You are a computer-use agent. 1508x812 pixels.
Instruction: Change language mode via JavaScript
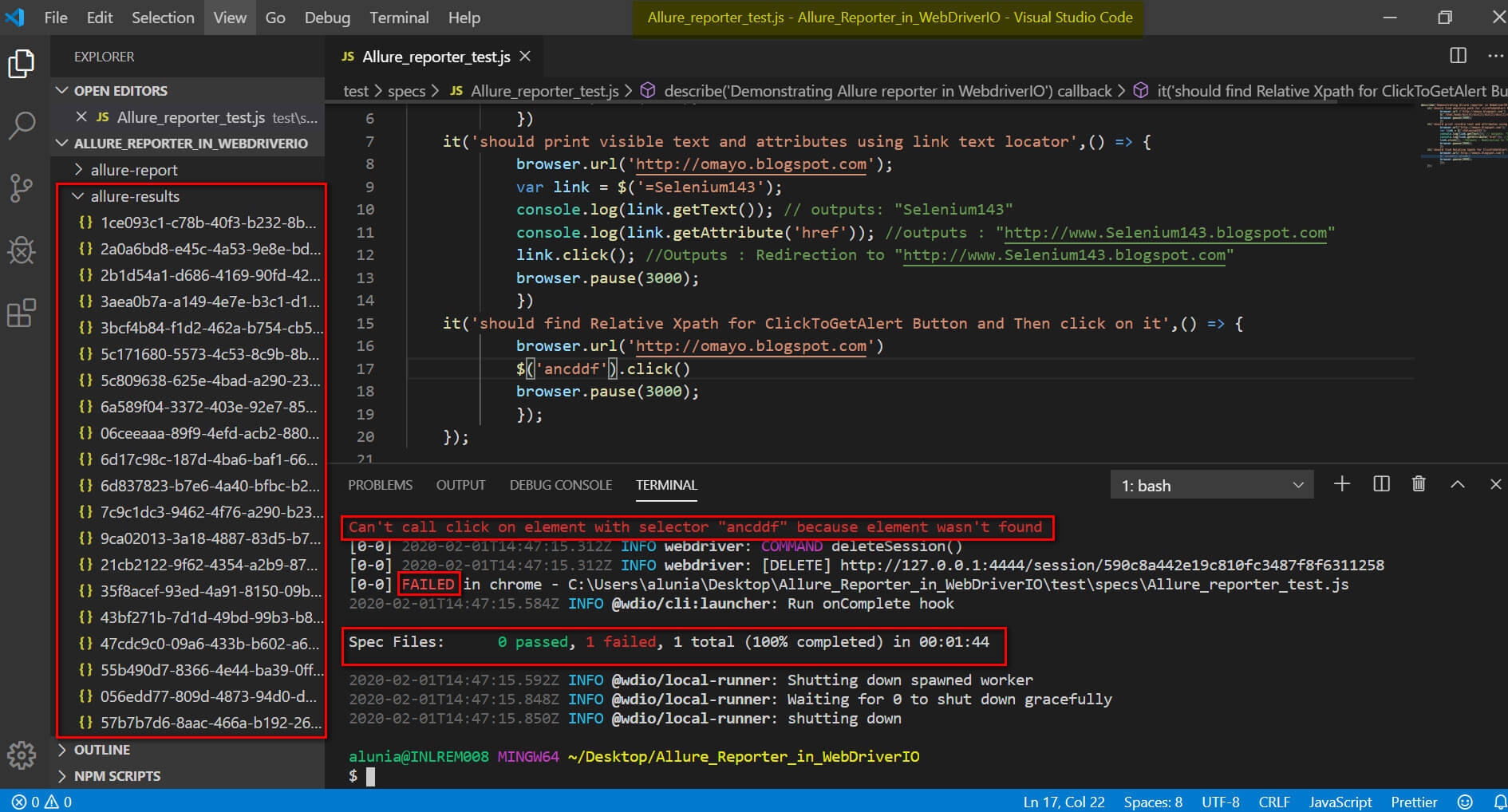click(x=1340, y=802)
